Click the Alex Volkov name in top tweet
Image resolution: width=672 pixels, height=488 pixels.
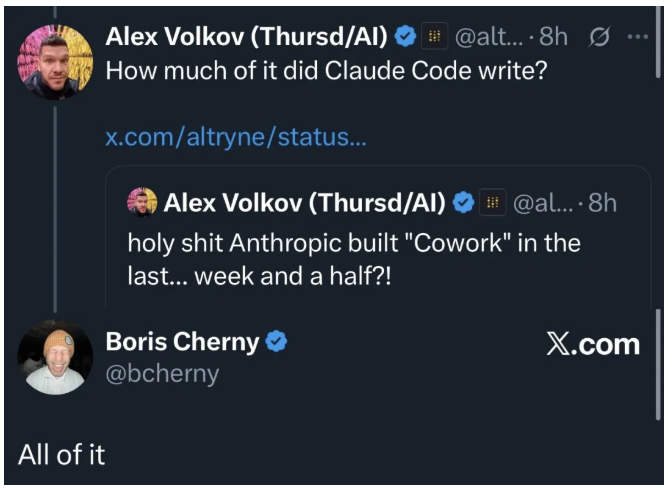(x=246, y=37)
